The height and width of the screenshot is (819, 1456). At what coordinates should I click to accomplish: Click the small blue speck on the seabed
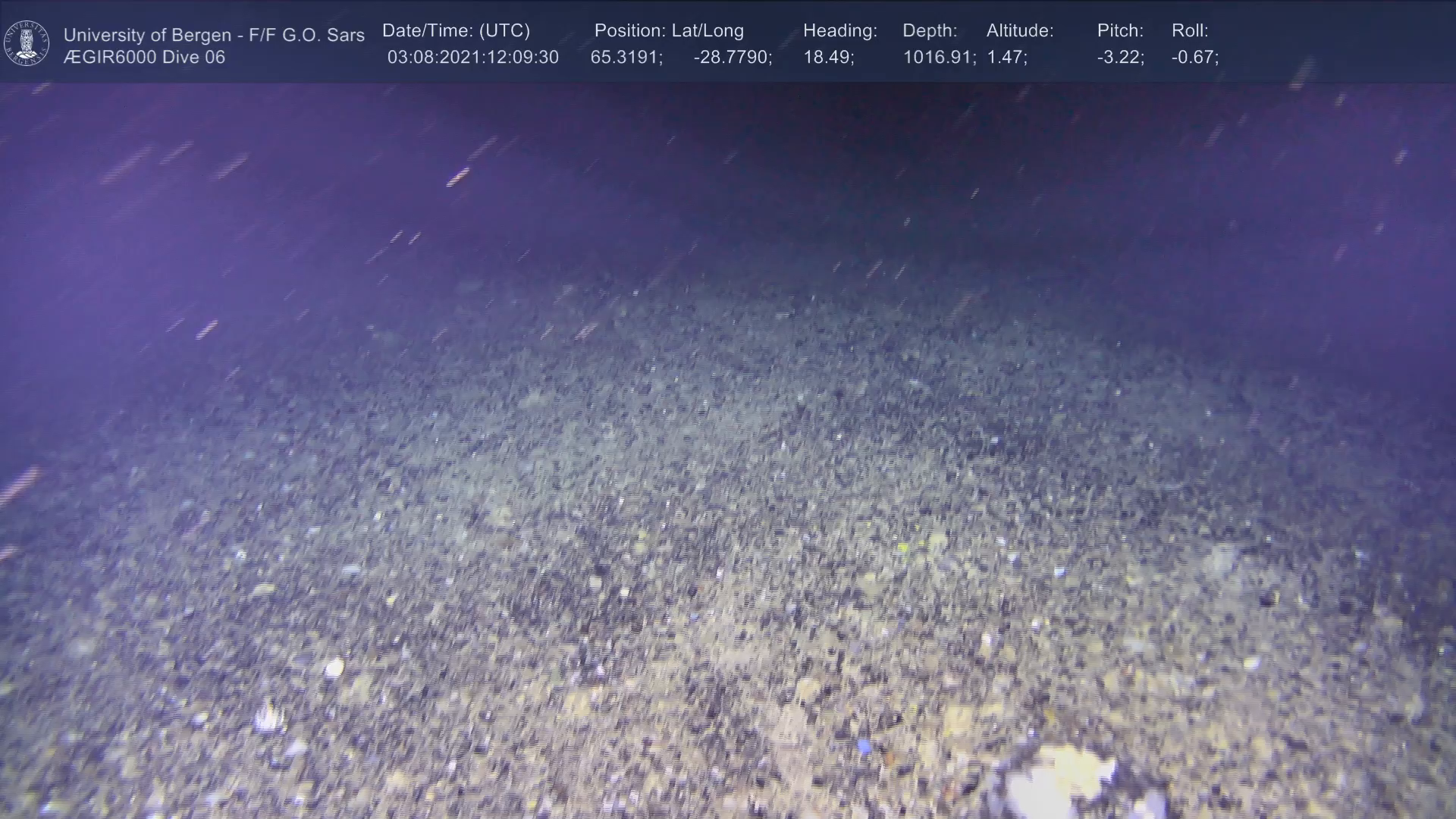coord(864,747)
